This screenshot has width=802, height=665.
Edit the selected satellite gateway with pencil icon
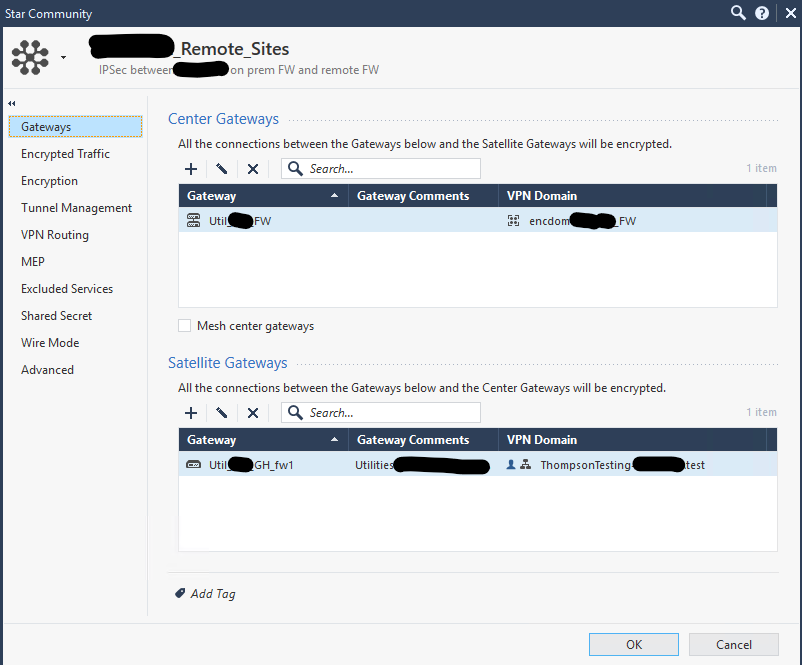point(221,413)
